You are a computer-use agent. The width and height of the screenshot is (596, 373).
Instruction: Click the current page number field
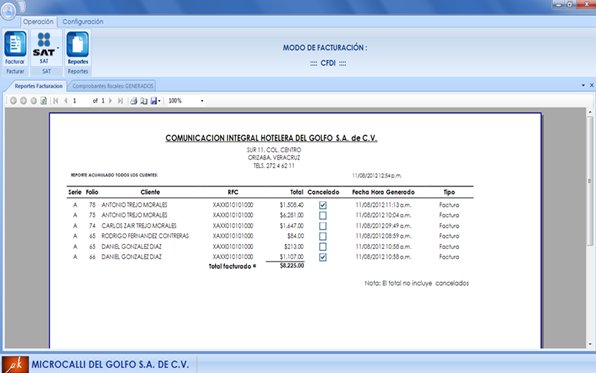pyautogui.click(x=80, y=101)
